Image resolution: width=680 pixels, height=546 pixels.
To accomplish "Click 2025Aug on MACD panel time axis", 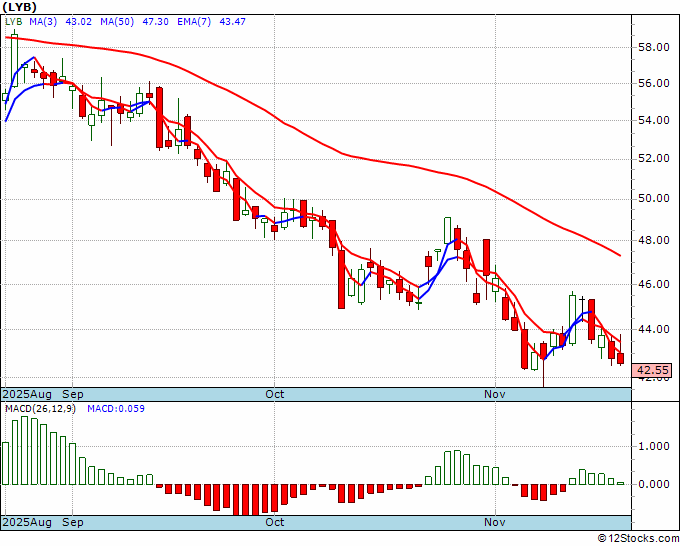I will (27, 522).
